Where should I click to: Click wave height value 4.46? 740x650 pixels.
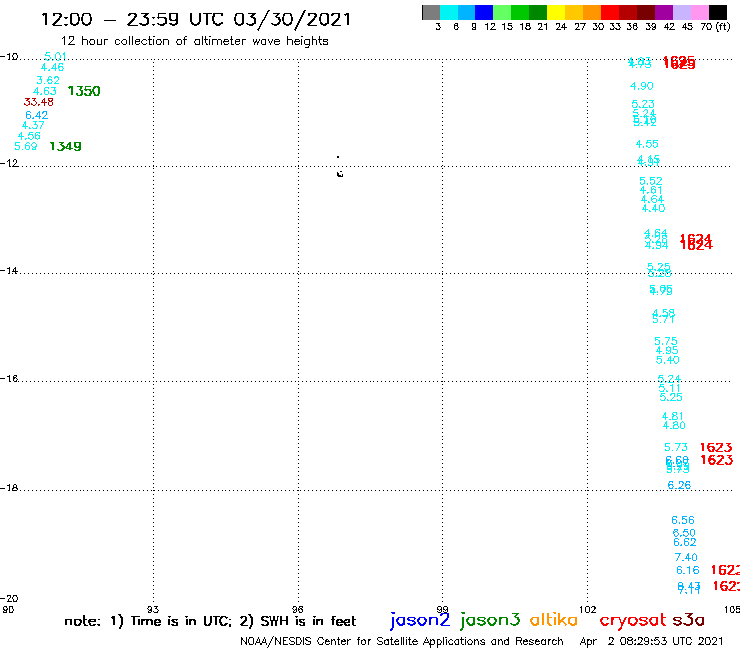pos(52,68)
